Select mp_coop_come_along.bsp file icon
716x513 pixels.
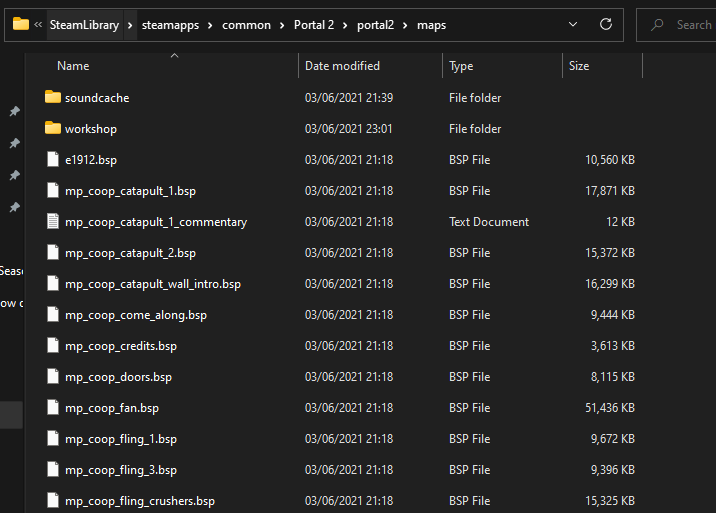(53, 314)
